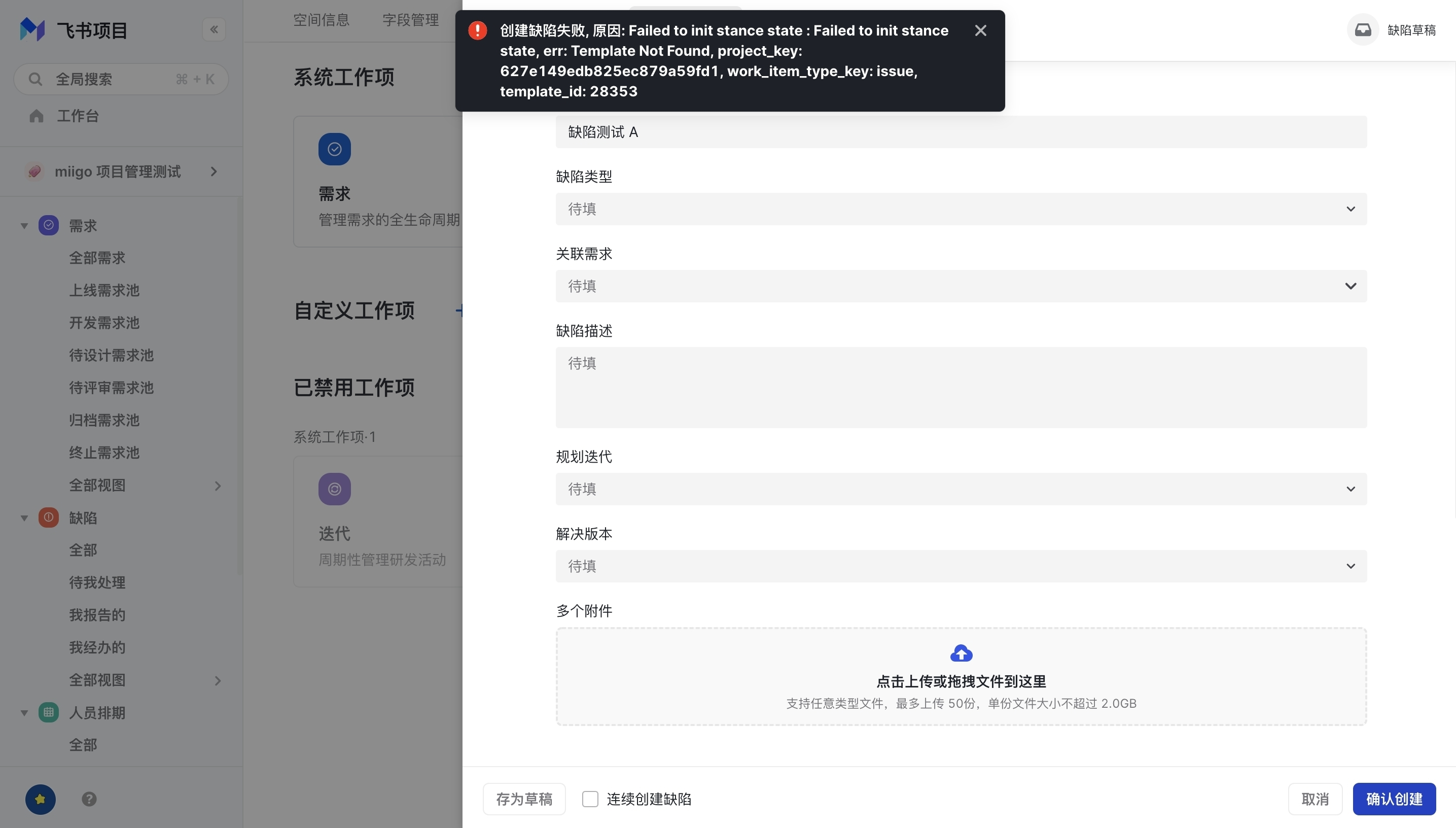Screen dimensions: 1456x828
Task: Open the defect drafts inbox icon
Action: [x=1363, y=29]
